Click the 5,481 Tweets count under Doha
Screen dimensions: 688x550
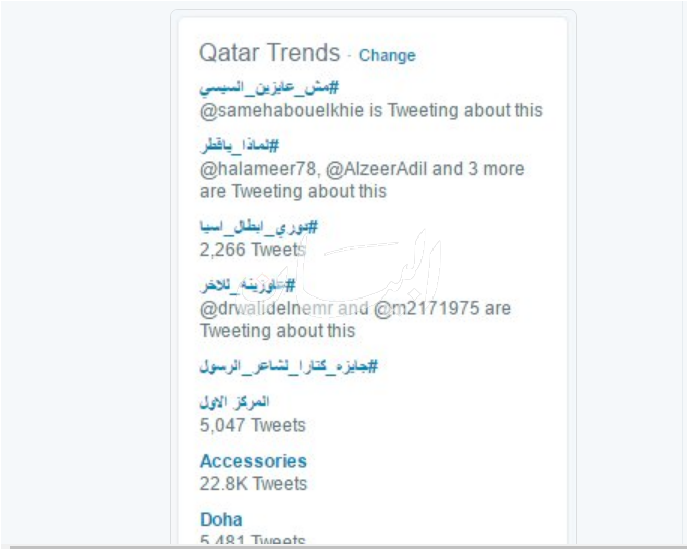click(x=252, y=539)
